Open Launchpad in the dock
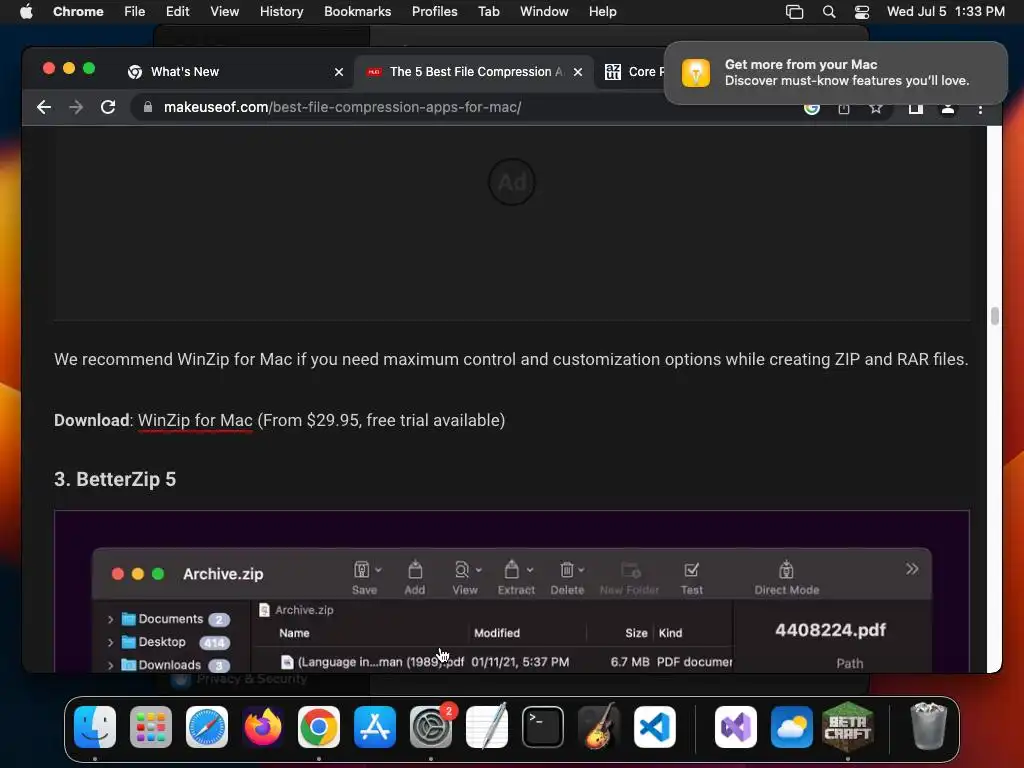Image resolution: width=1024 pixels, height=768 pixels. (x=151, y=727)
